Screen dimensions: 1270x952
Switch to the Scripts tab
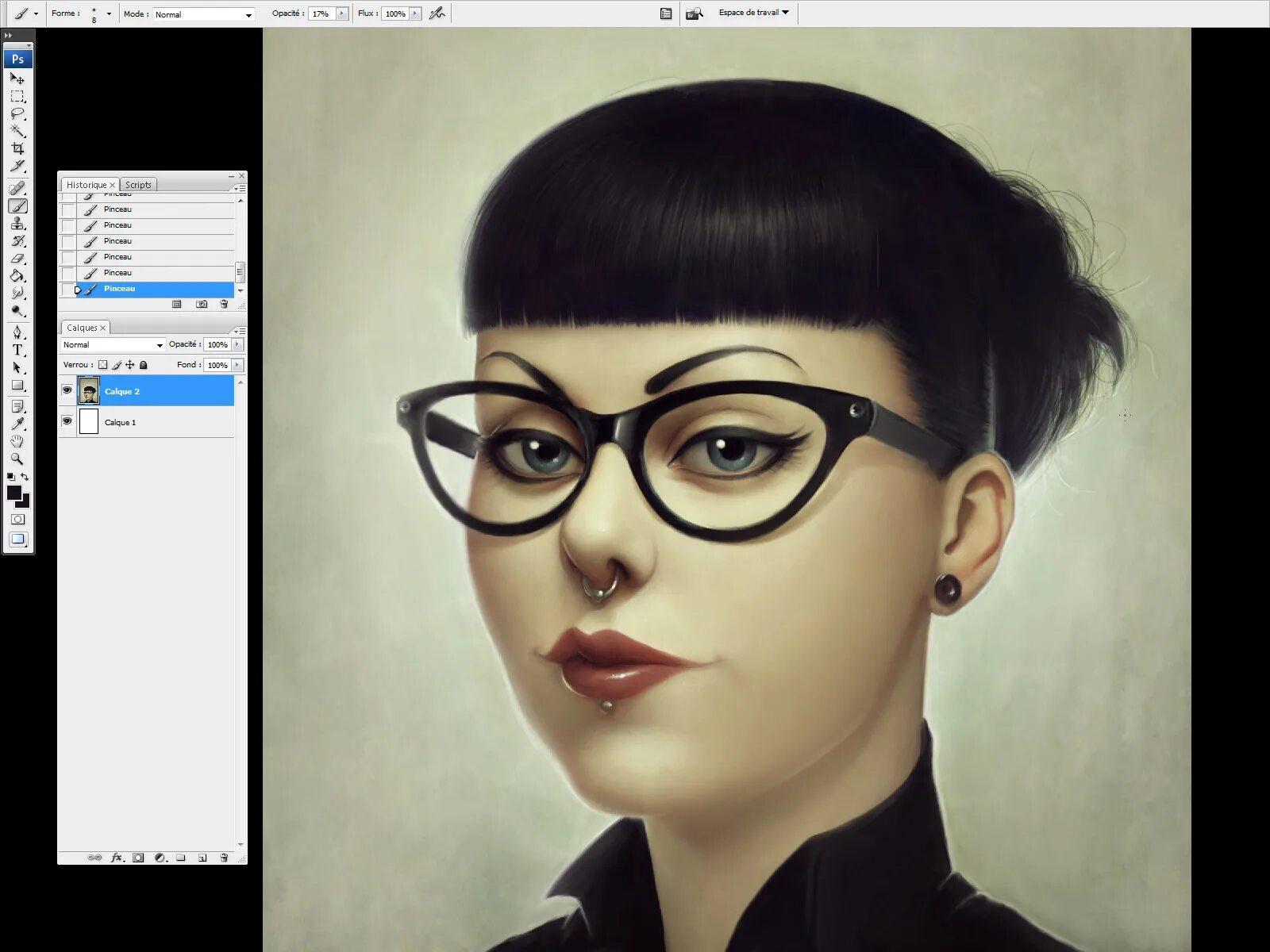pyautogui.click(x=138, y=185)
